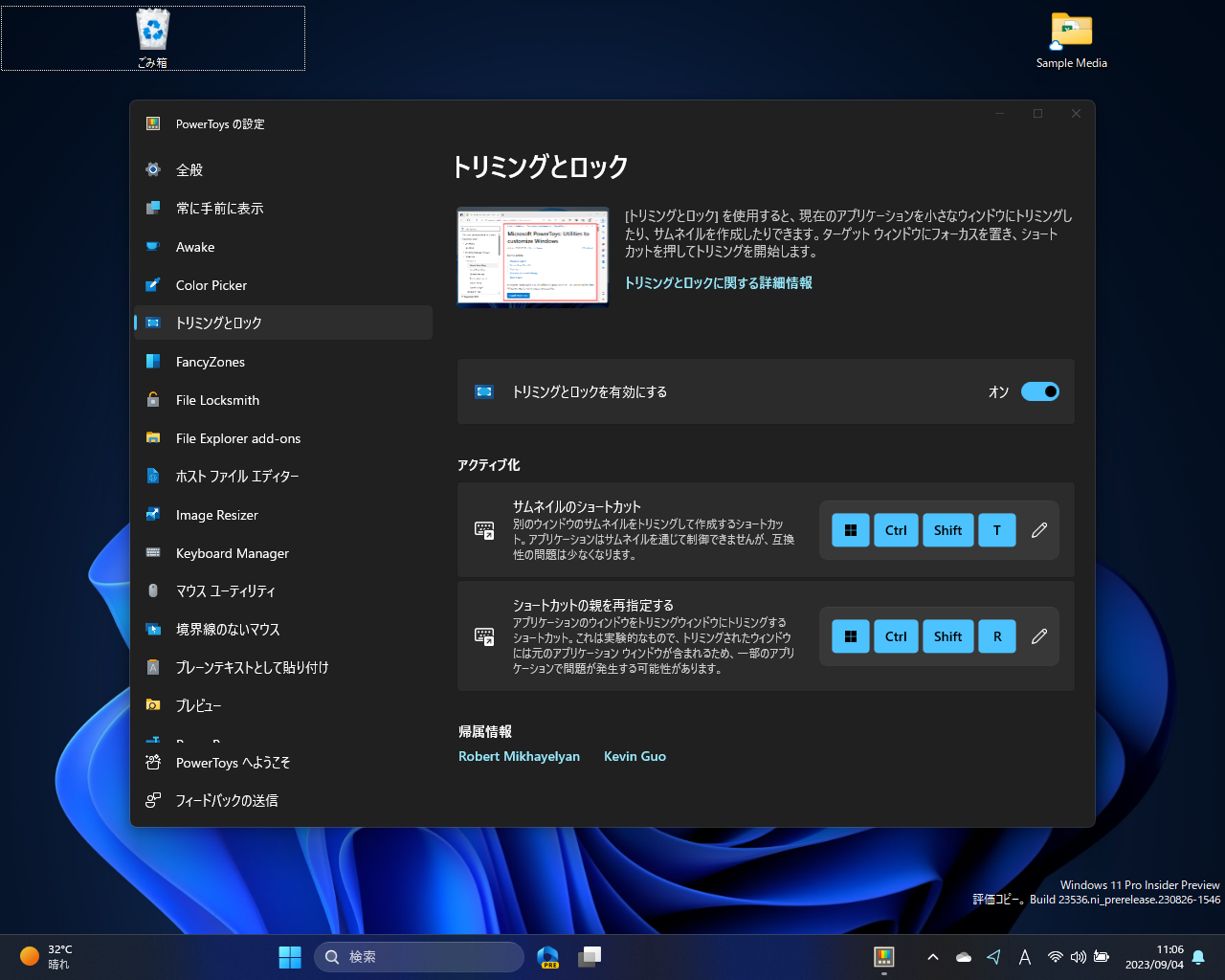Click the taskbar search field
This screenshot has width=1225, height=980.
click(x=419, y=956)
